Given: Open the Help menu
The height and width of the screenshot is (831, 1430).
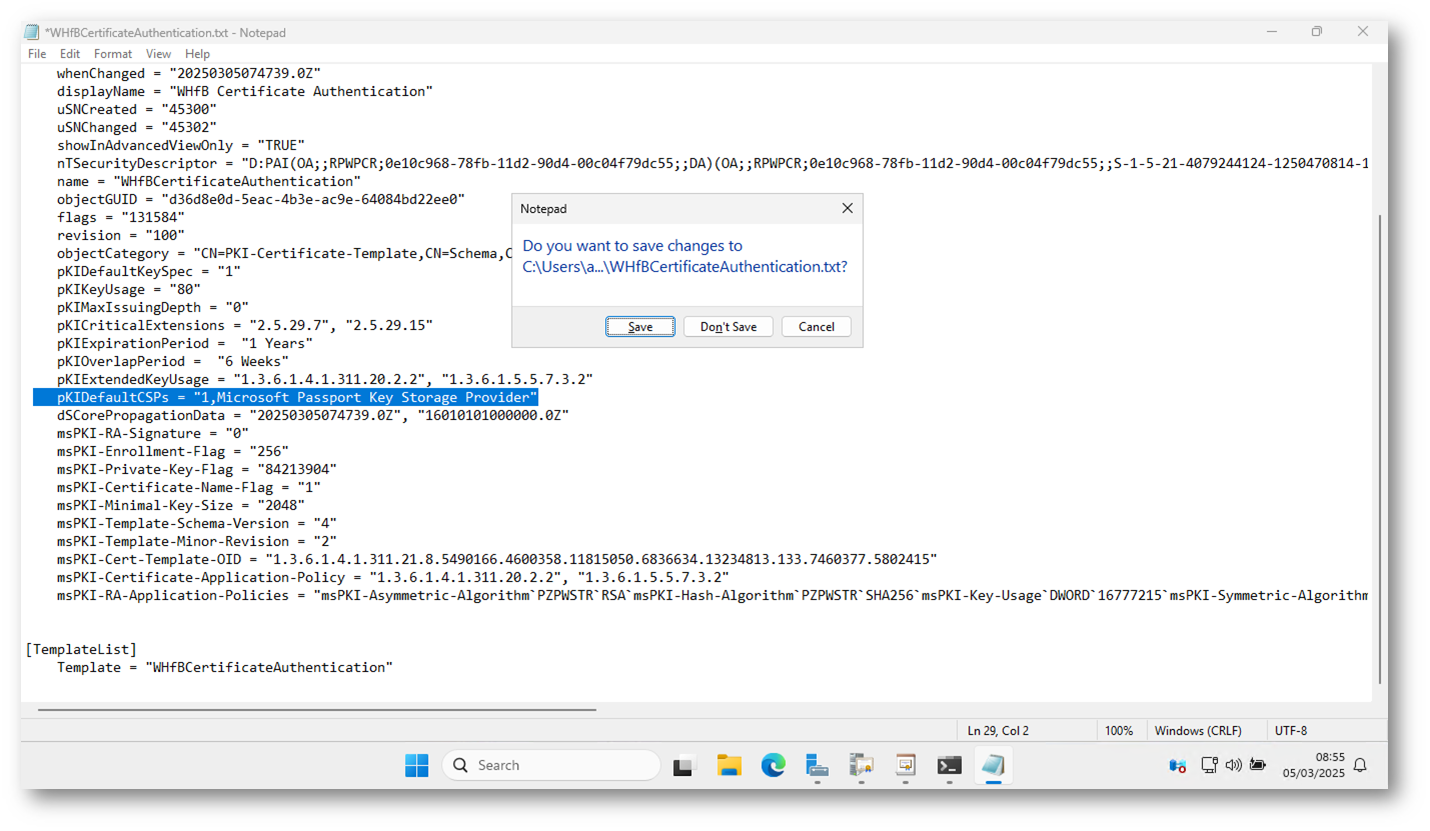Looking at the screenshot, I should point(198,54).
